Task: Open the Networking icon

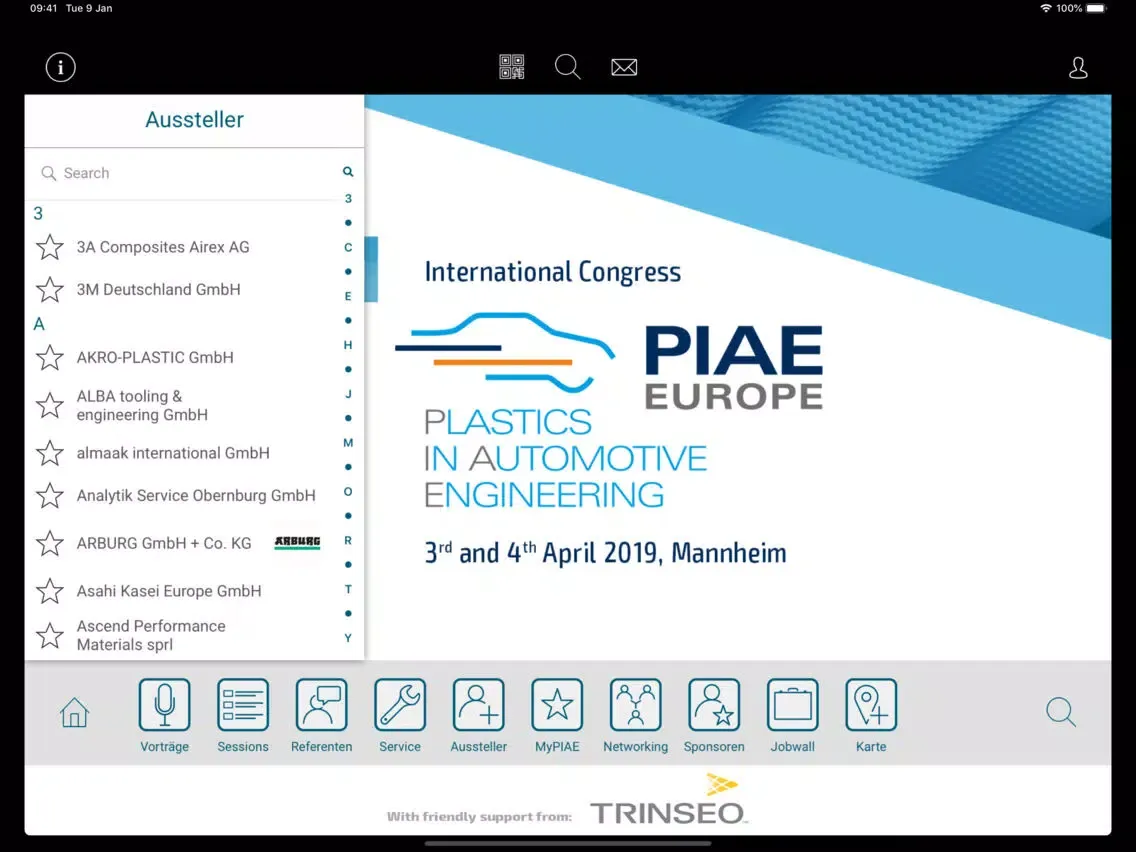Action: coord(635,704)
